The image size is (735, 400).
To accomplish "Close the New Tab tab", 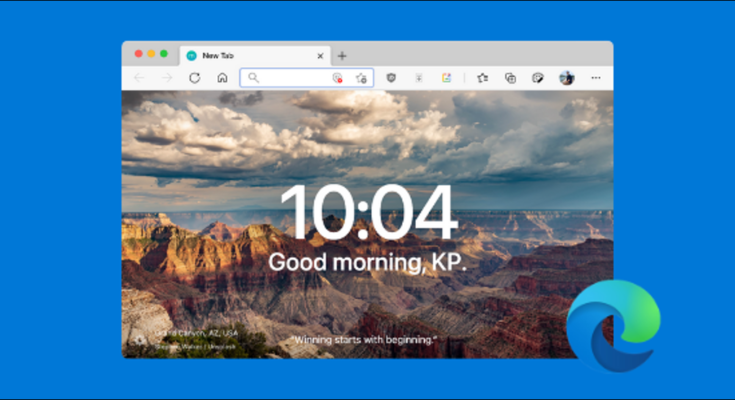I will (x=321, y=56).
